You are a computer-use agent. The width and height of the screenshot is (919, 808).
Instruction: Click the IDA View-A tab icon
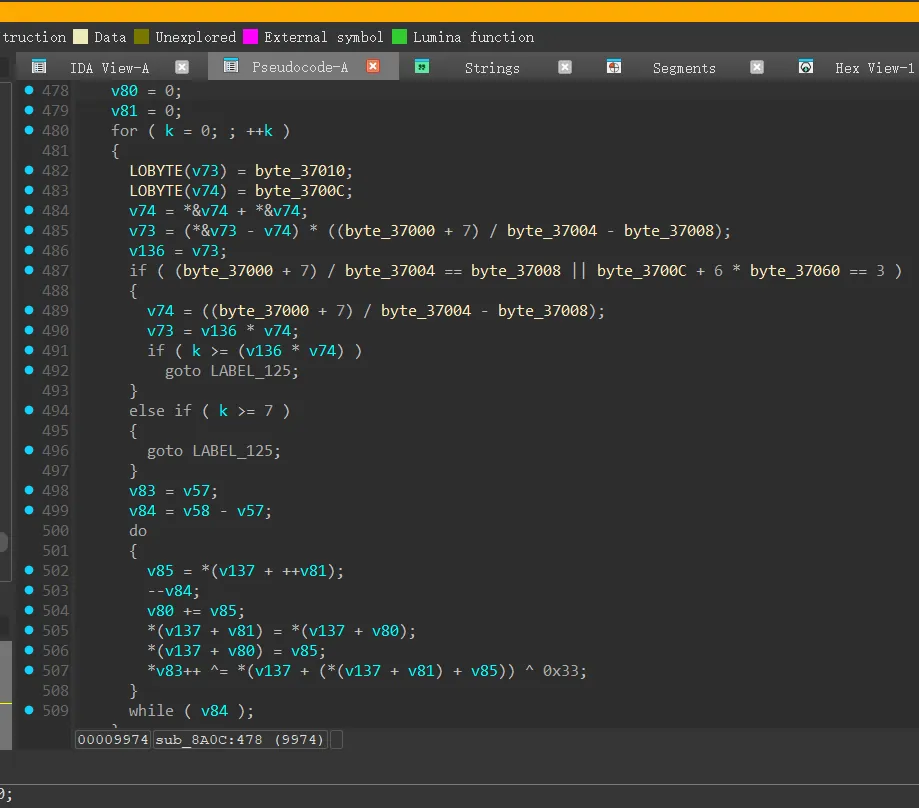click(x=39, y=67)
